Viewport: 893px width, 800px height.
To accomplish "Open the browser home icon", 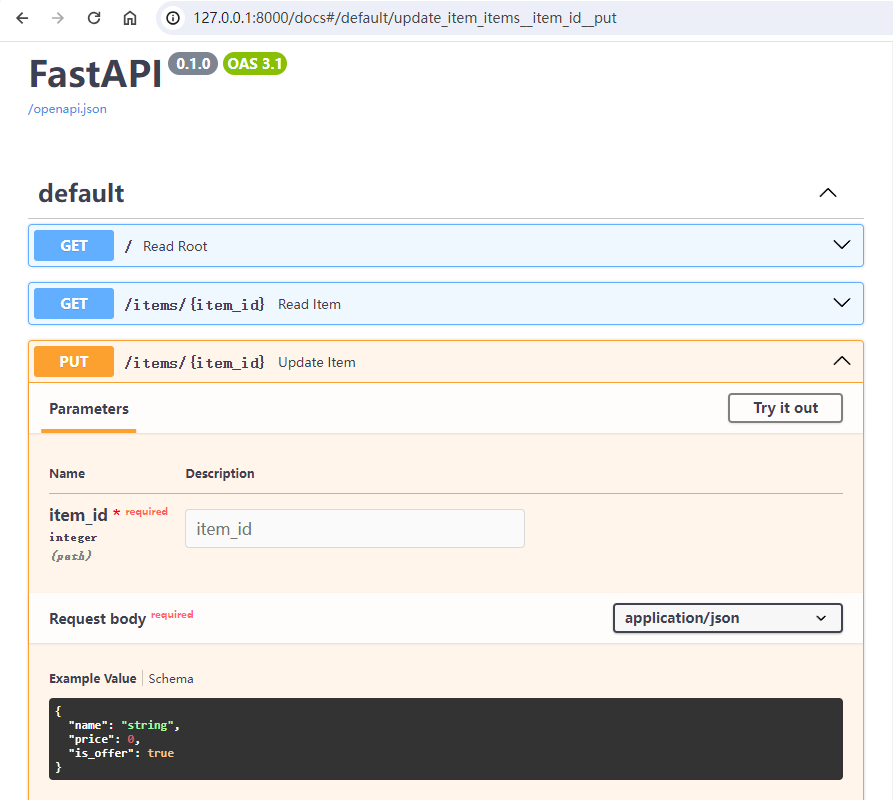I will [130, 18].
